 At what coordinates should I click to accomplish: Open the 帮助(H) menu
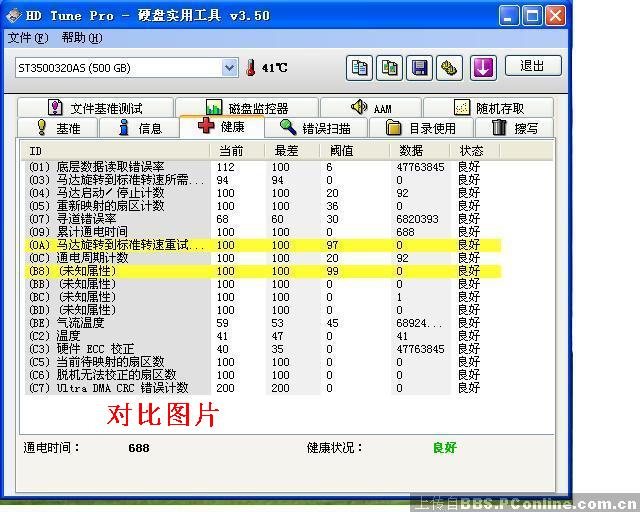(82, 38)
